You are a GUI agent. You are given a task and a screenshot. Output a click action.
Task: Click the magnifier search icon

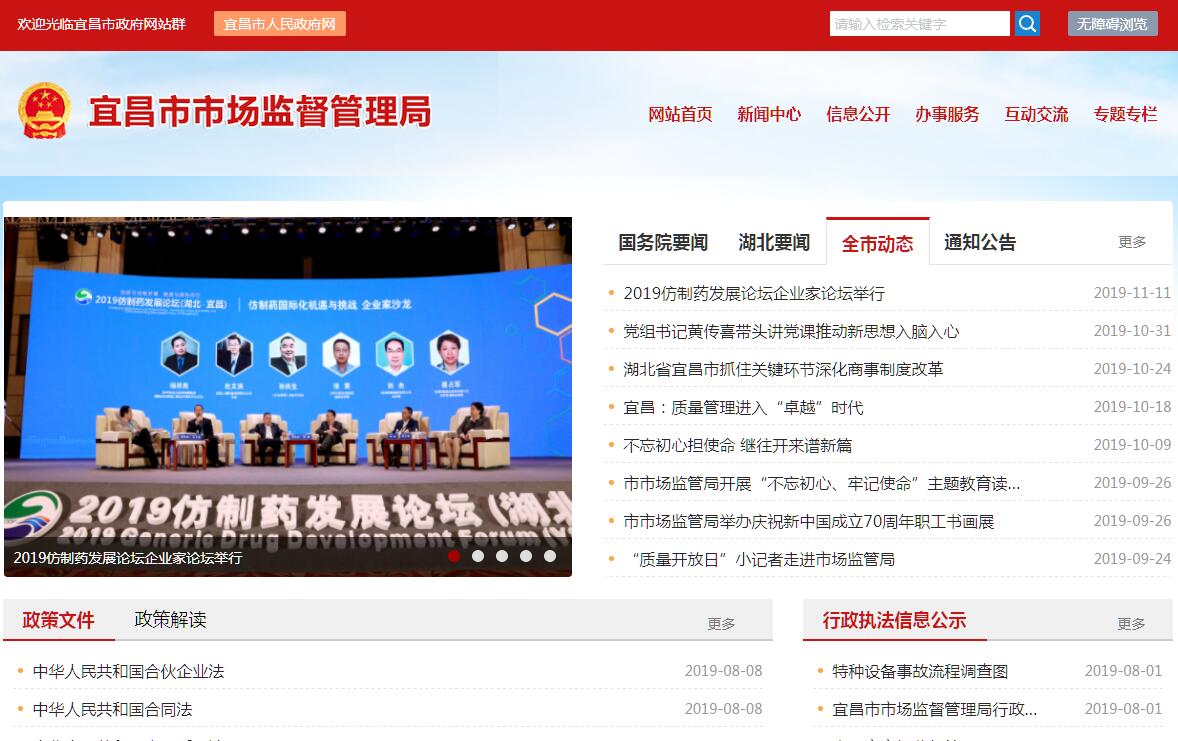(x=1027, y=24)
